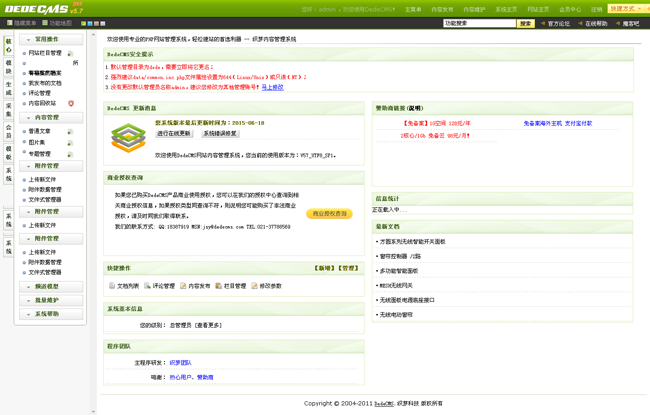Viewport: 650px width, 415px height.
Task: Click 【新增】 in the 快捷操作 header
Action: point(325,268)
